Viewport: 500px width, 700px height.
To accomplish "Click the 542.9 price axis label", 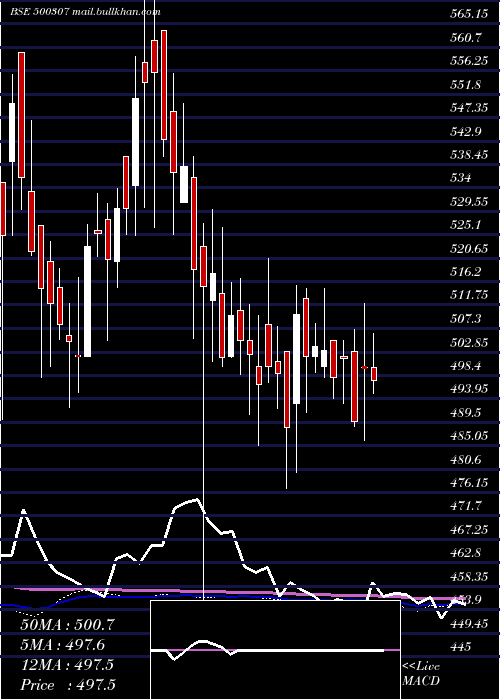I will click(465, 132).
